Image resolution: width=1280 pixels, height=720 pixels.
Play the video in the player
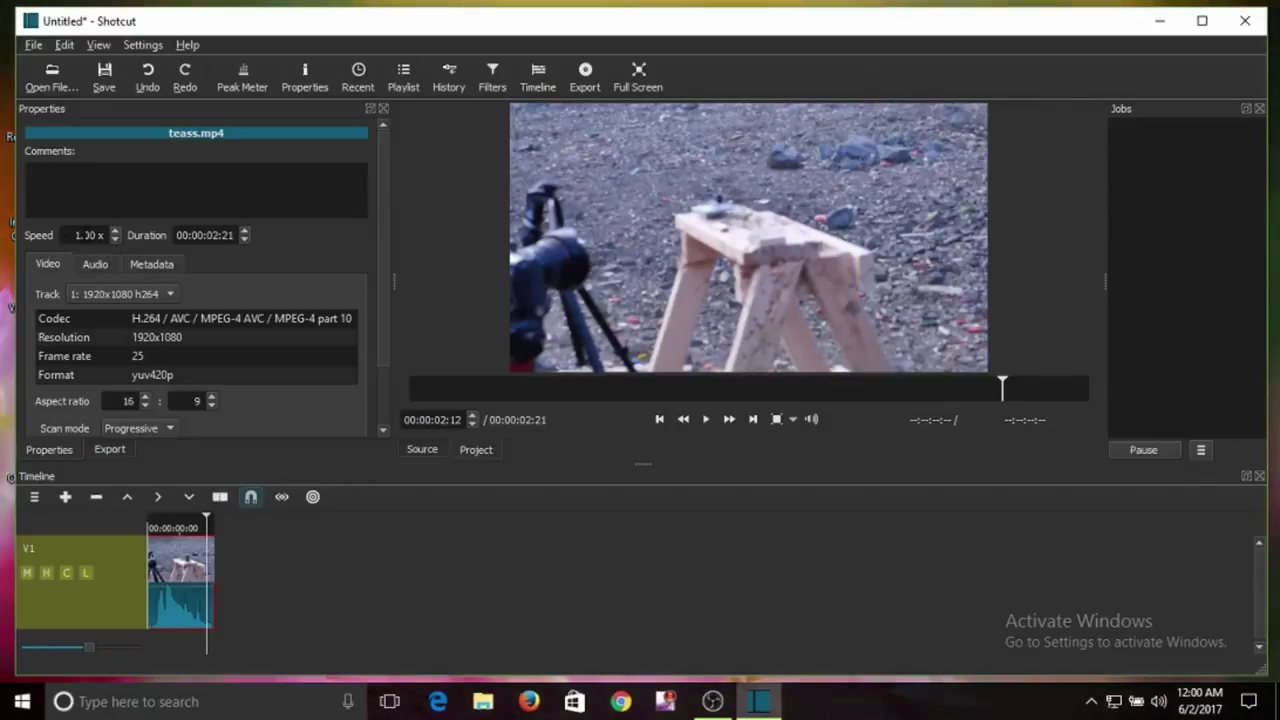point(706,419)
